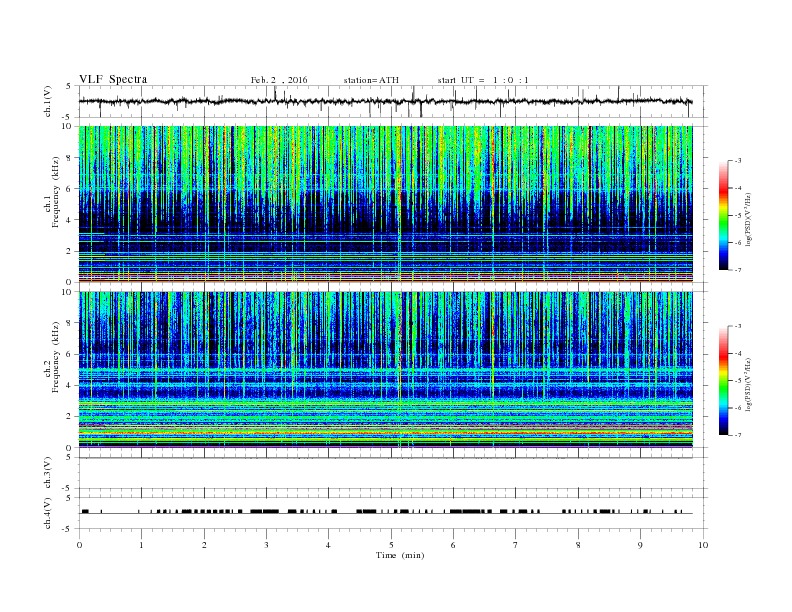This screenshot has height=612, width=792.
Task: Click the "6" tick on the time axis
Action: click(x=453, y=545)
